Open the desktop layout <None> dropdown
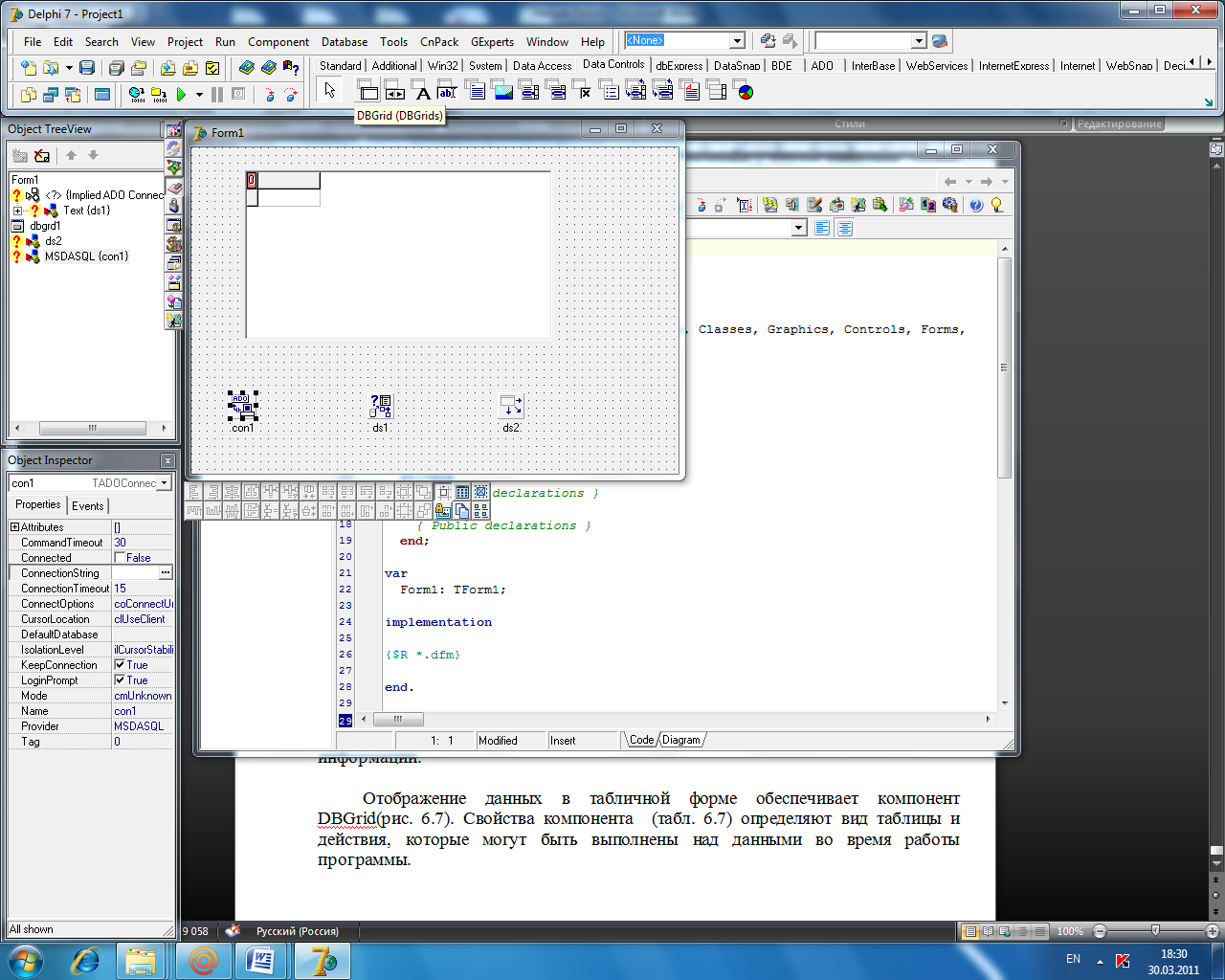Viewport: 1225px width, 980px height. pyautogui.click(x=737, y=41)
